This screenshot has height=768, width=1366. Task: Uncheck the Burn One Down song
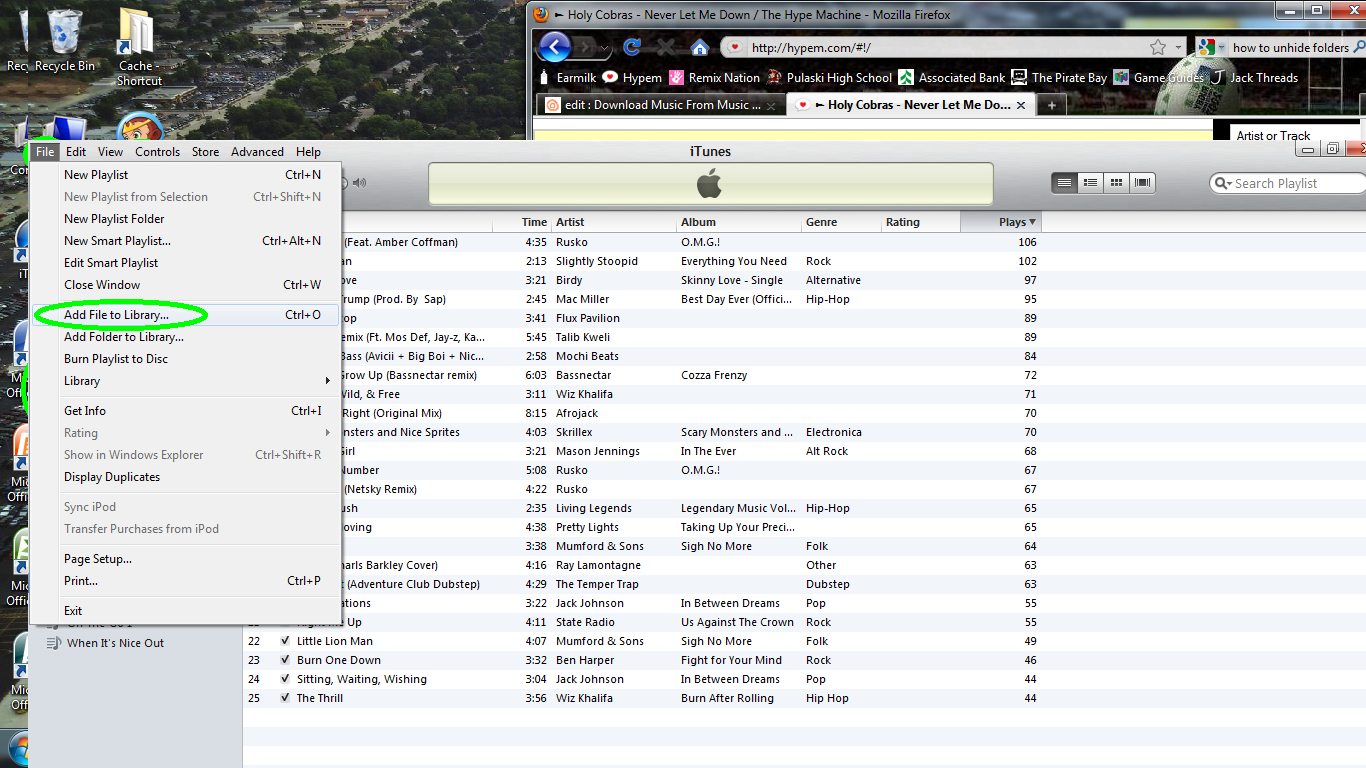click(x=285, y=660)
